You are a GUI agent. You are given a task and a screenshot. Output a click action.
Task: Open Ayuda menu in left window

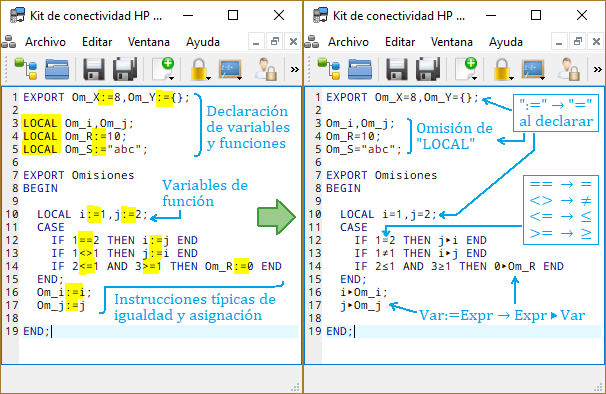click(203, 42)
